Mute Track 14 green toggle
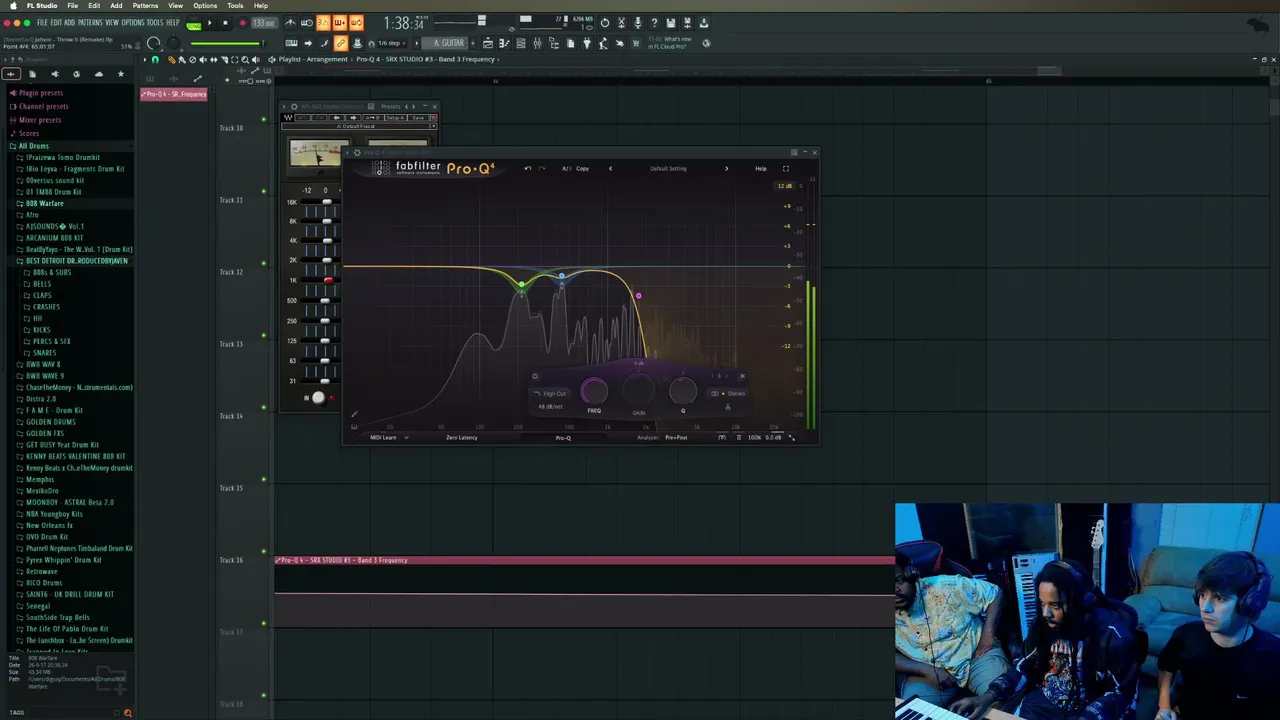1280x720 pixels. [264, 407]
